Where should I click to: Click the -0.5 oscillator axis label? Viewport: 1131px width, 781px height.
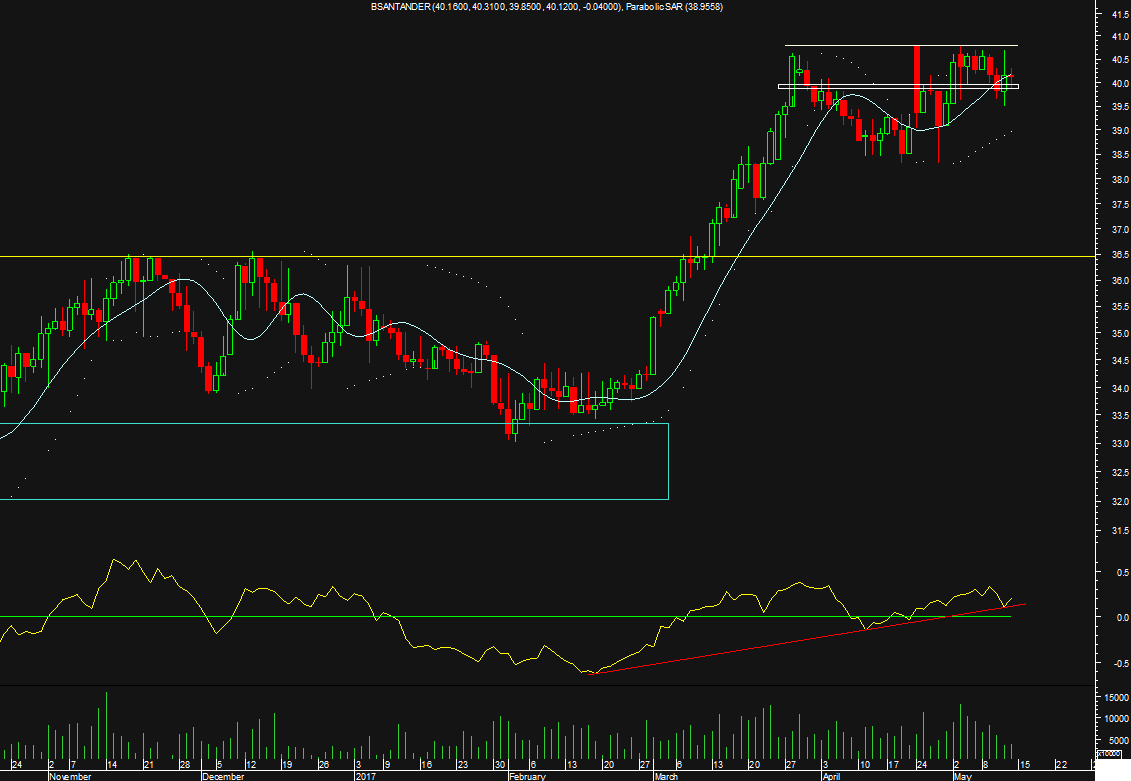(1122, 663)
